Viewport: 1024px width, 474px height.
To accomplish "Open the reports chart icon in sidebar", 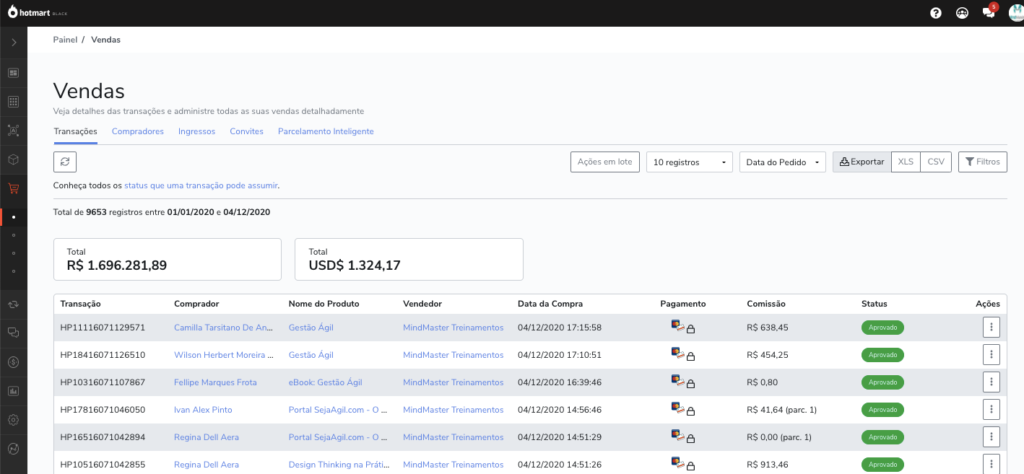I will [13, 391].
